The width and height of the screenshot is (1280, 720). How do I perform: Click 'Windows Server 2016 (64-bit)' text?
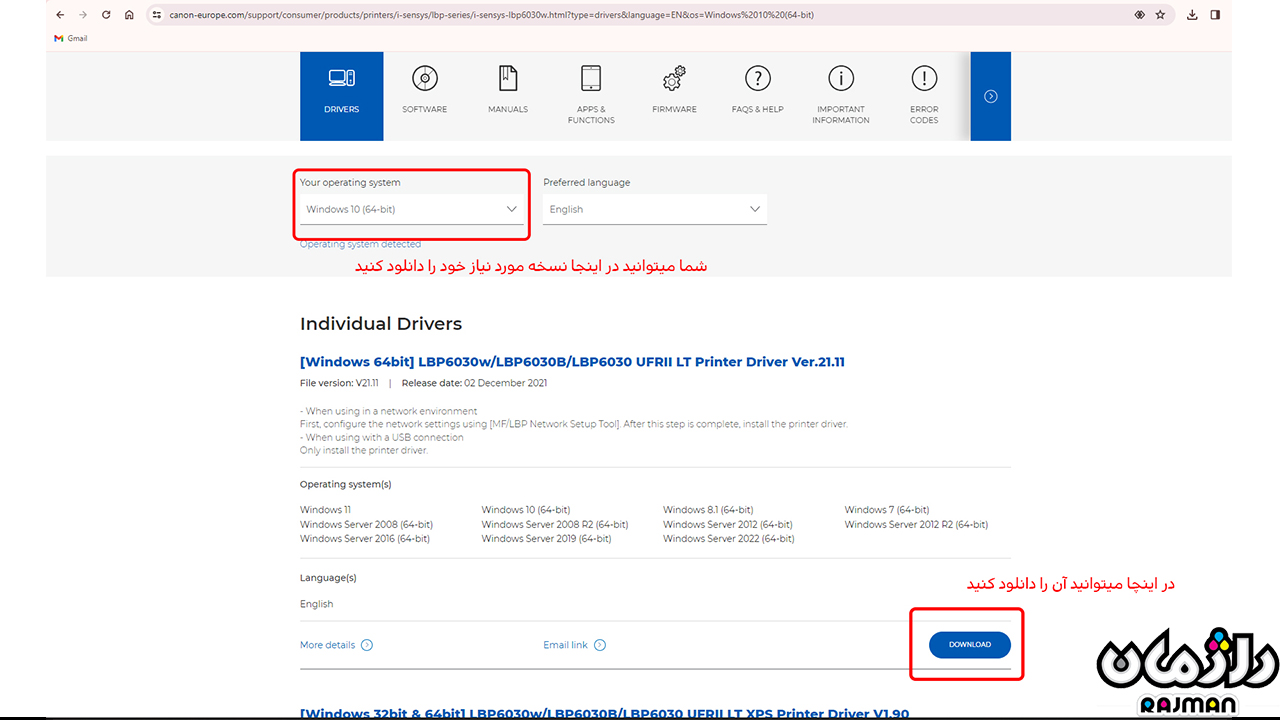tap(365, 538)
